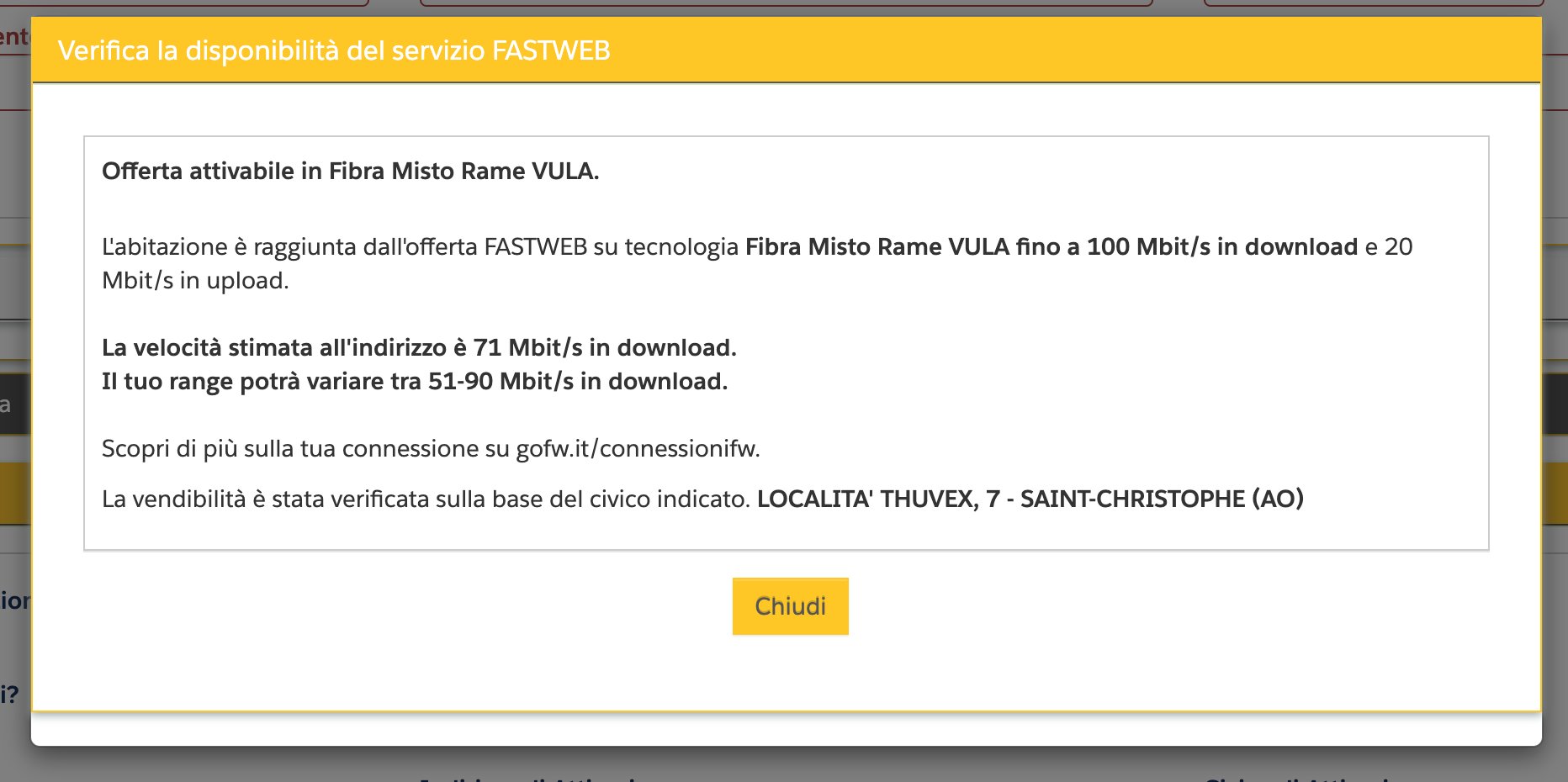Click the word FASTWEB in the modal header
Viewport: 1568px width, 782px height.
click(551, 50)
